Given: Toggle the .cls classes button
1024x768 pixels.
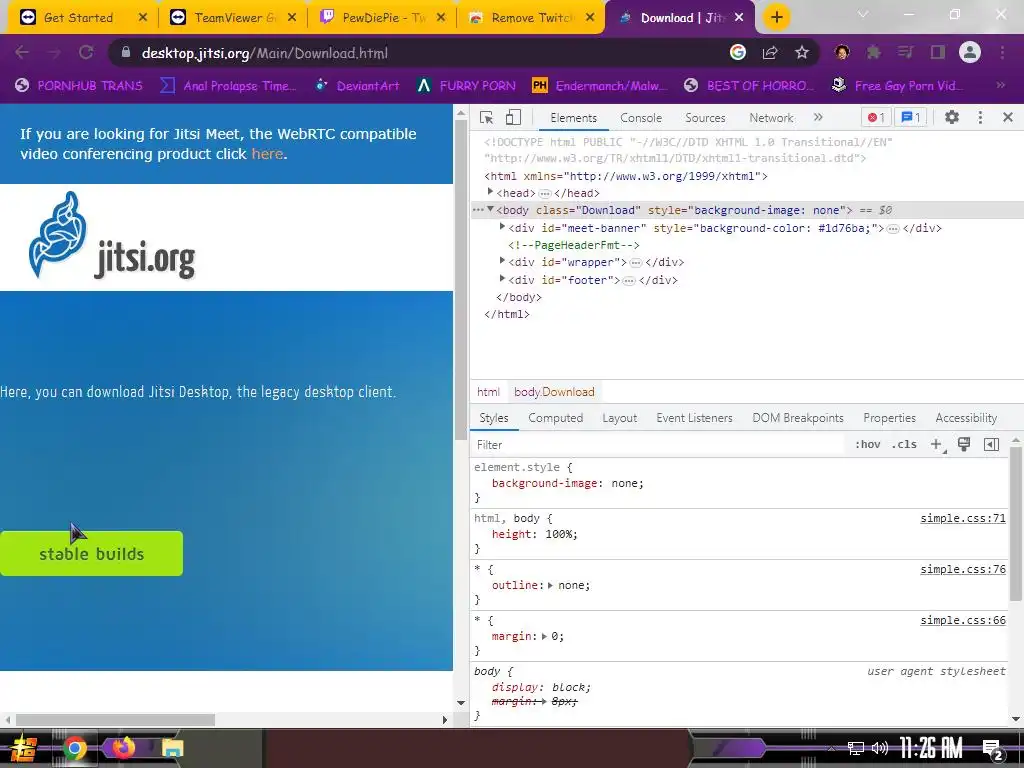Looking at the screenshot, I should [904, 444].
